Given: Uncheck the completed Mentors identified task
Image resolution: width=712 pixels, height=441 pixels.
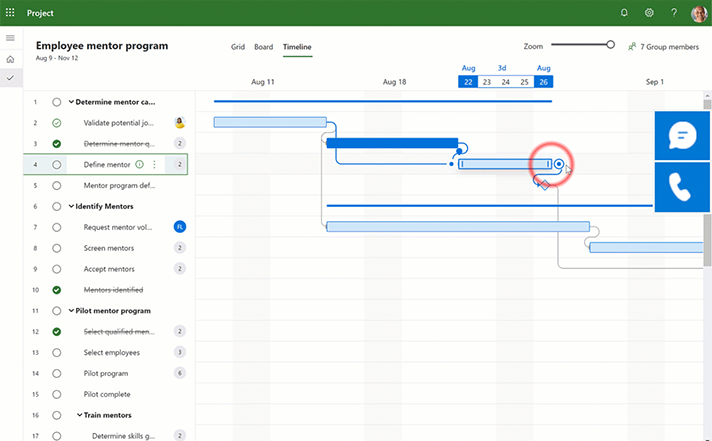Looking at the screenshot, I should pyautogui.click(x=56, y=290).
